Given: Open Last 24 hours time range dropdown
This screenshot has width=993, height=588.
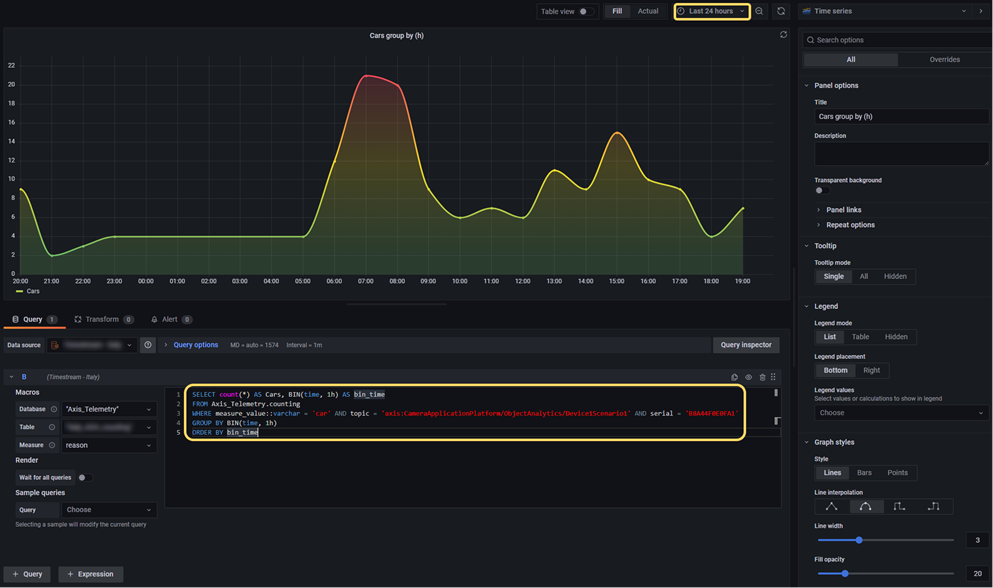Looking at the screenshot, I should coord(712,11).
